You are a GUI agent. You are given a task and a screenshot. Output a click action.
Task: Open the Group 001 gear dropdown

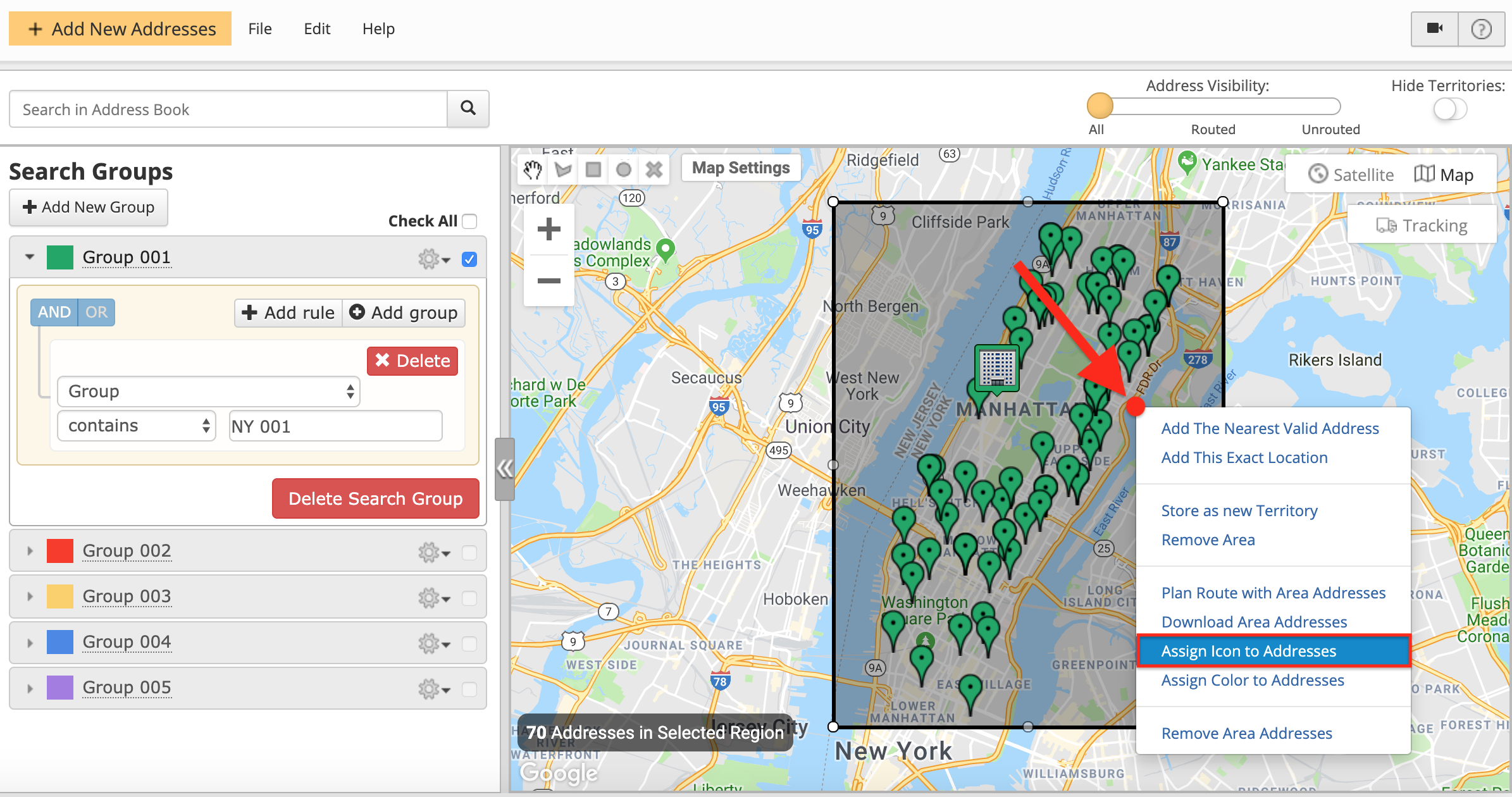pos(434,259)
